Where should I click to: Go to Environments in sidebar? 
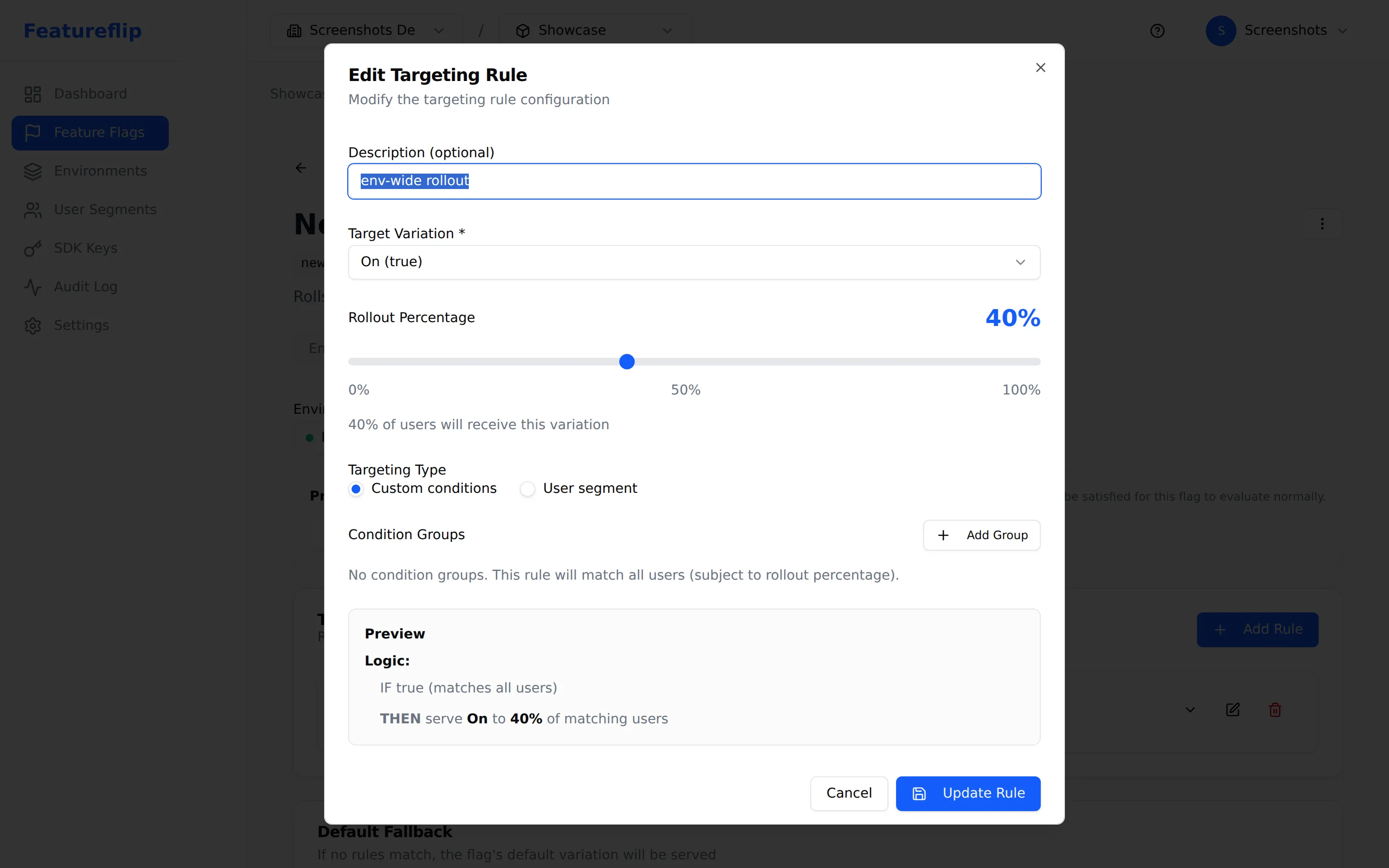coord(90,171)
